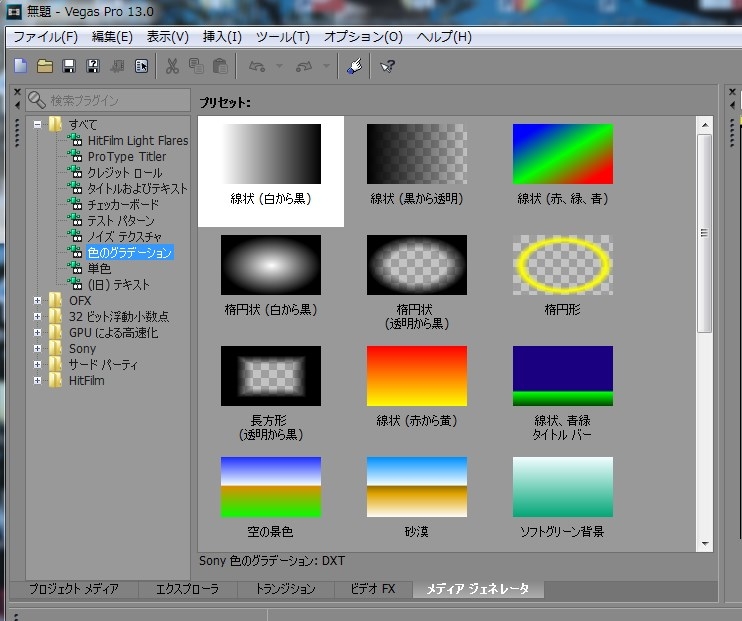The height and width of the screenshot is (621, 742).
Task: Open the ファイル(F) menu
Action: 45,37
